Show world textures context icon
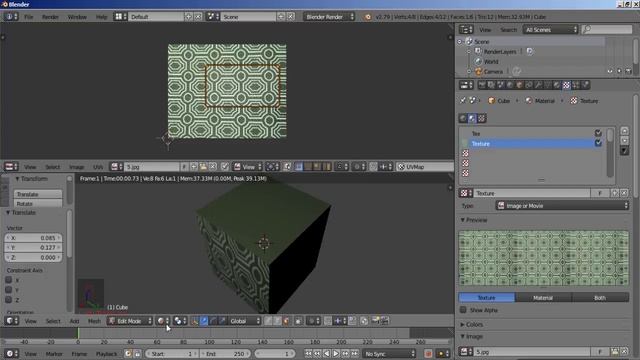The height and width of the screenshot is (360, 640). (x=463, y=118)
